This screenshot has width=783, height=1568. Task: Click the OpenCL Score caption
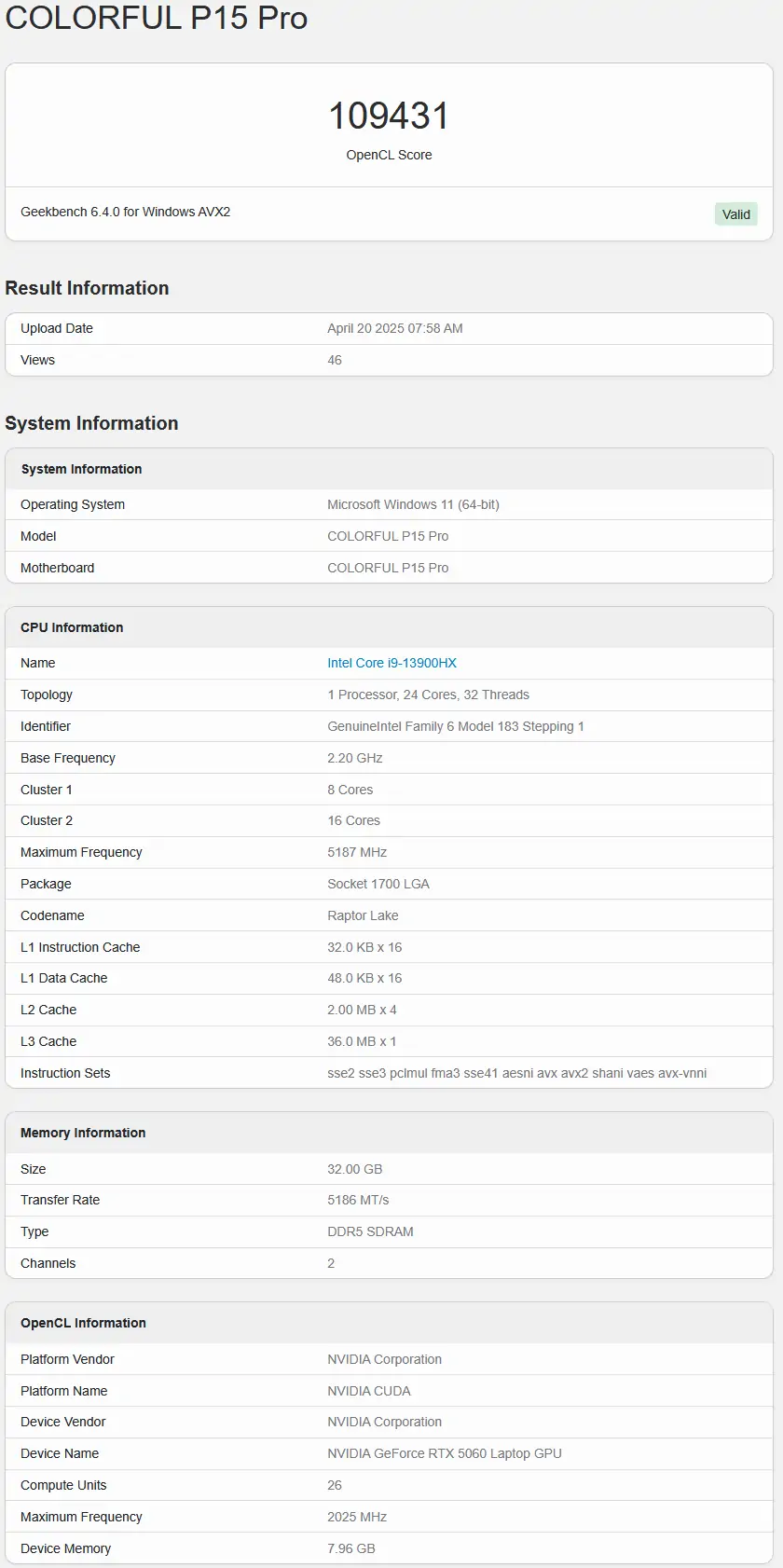pos(389,155)
